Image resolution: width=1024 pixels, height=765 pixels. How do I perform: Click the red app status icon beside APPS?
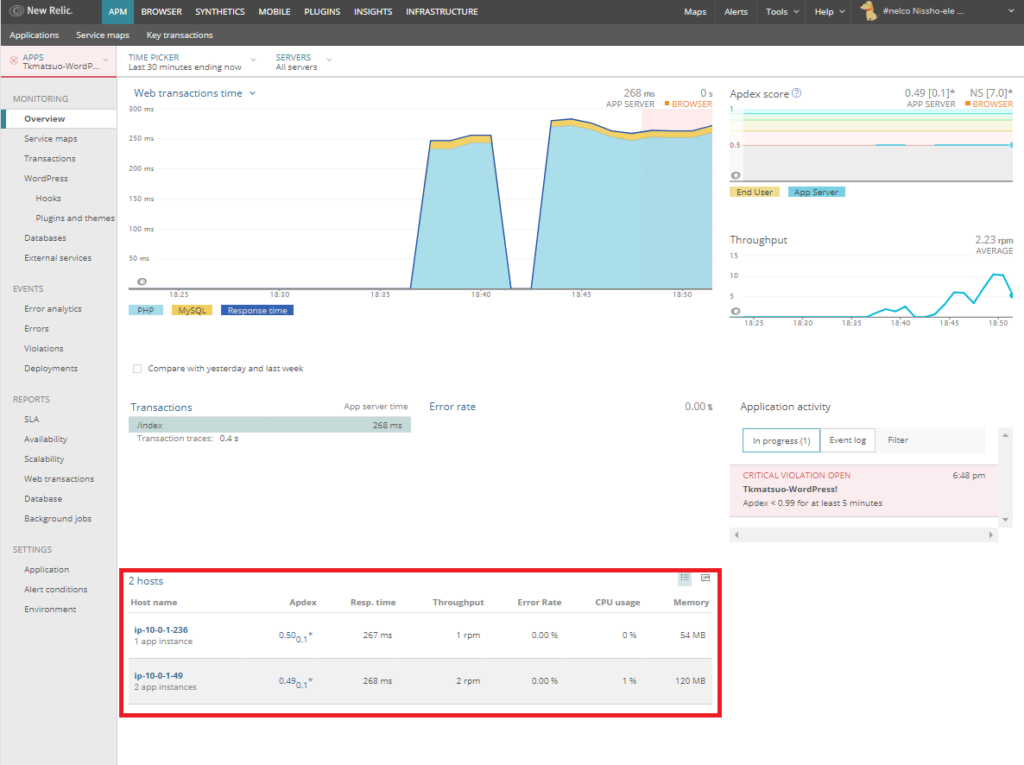14,61
